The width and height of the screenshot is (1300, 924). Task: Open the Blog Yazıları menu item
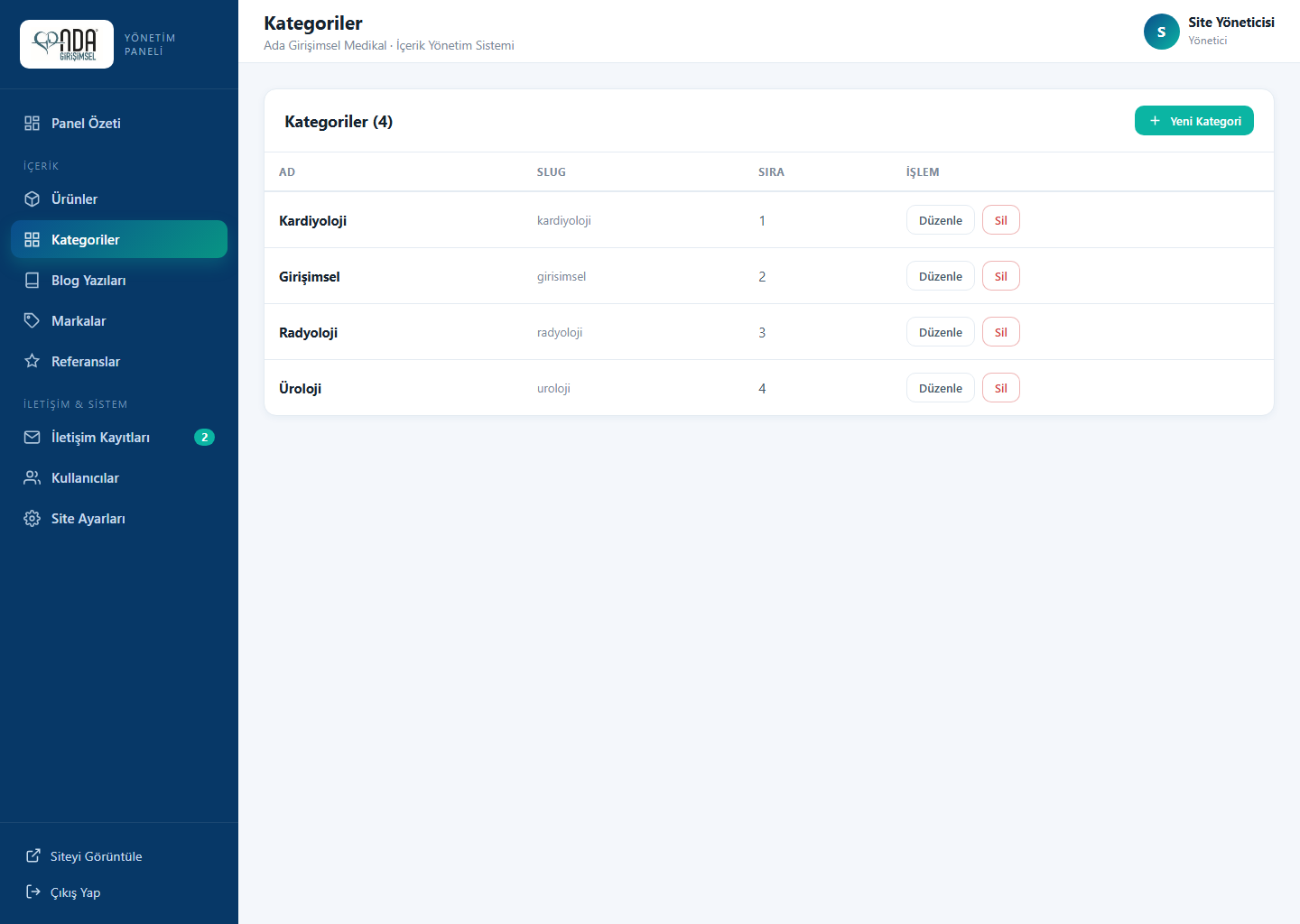[x=119, y=281]
